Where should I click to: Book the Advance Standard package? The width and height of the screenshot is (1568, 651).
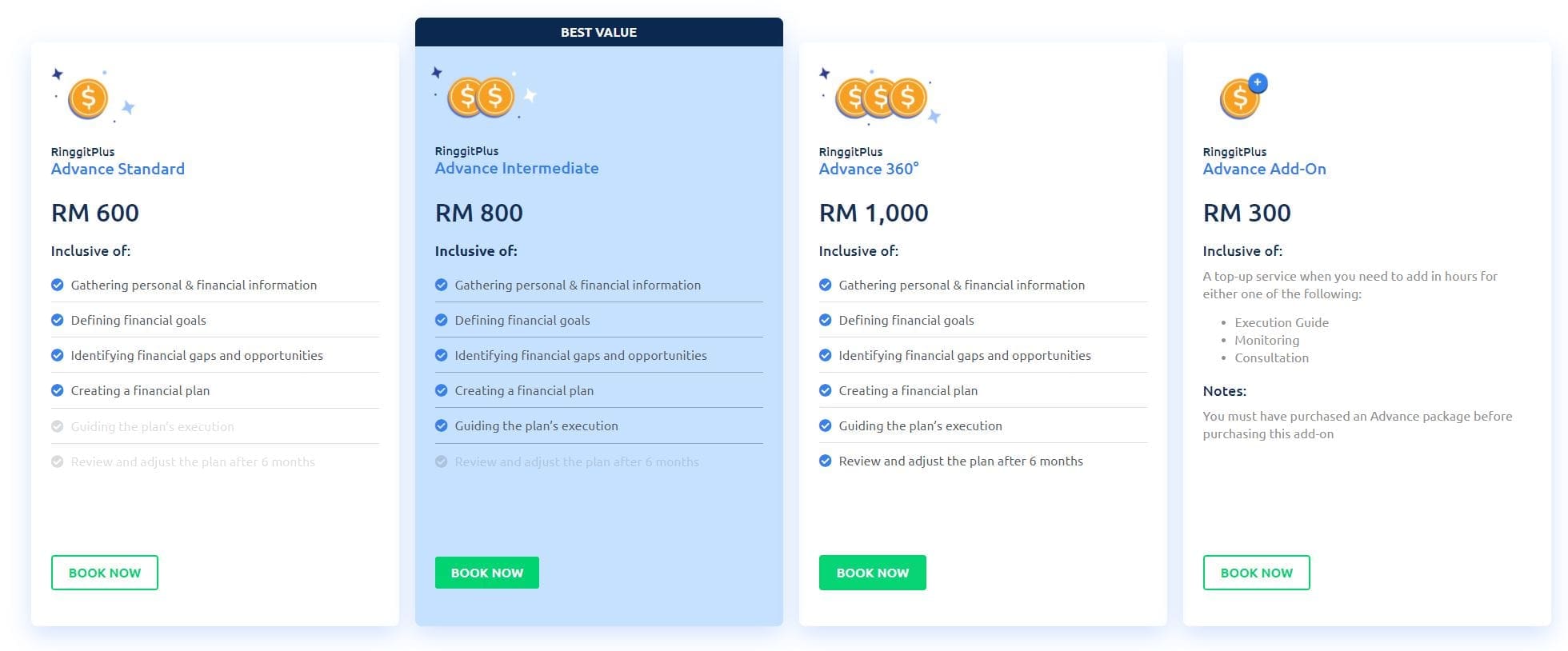(x=105, y=573)
